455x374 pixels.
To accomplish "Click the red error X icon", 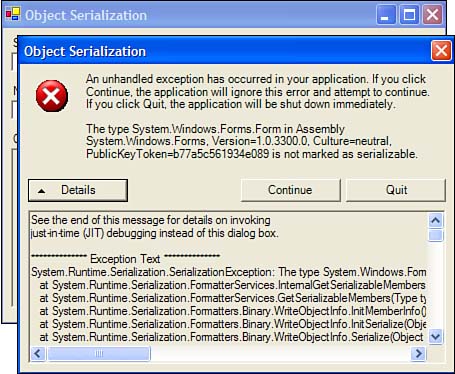I will pyautogui.click(x=52, y=96).
